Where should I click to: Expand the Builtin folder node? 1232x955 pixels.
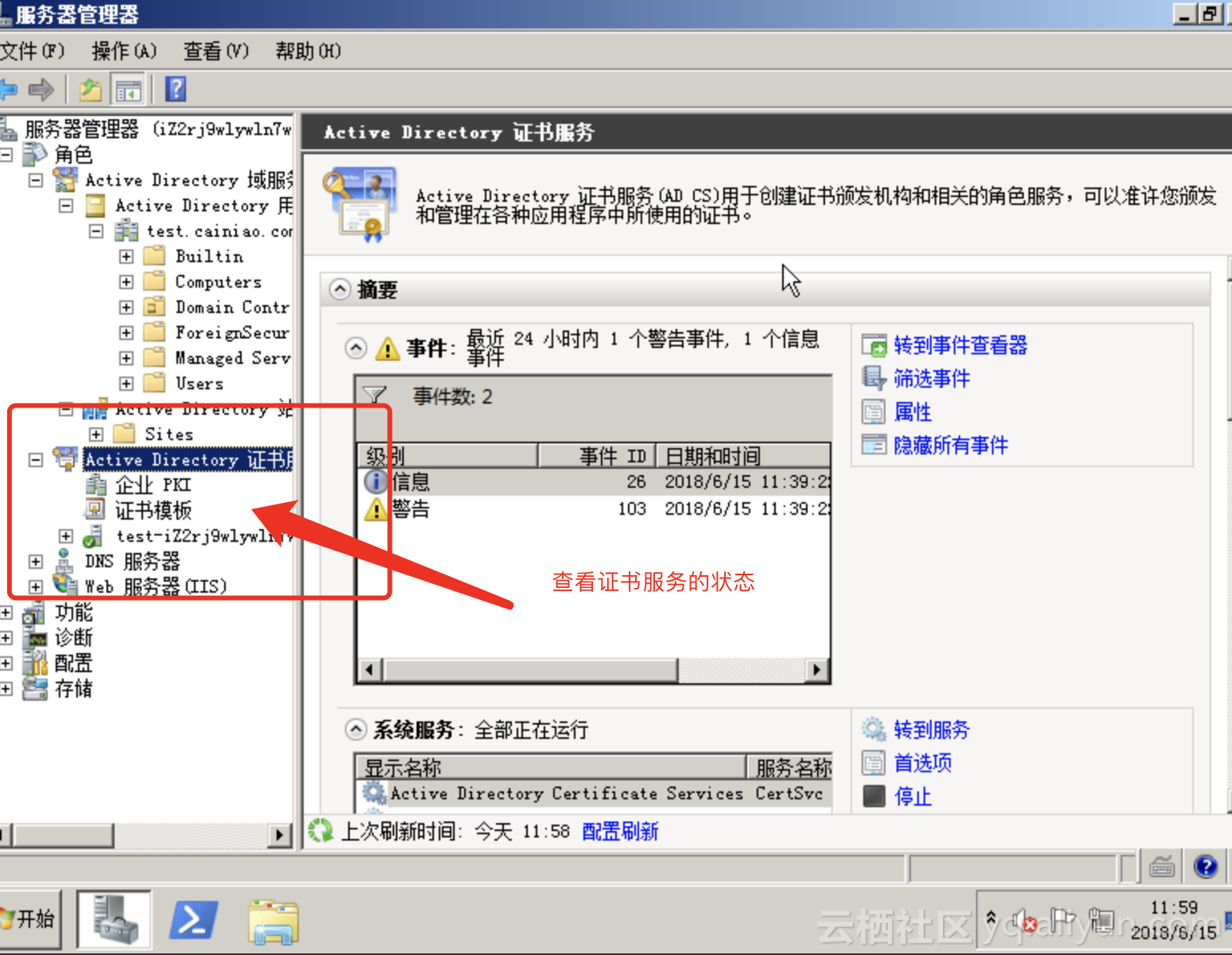click(x=126, y=257)
